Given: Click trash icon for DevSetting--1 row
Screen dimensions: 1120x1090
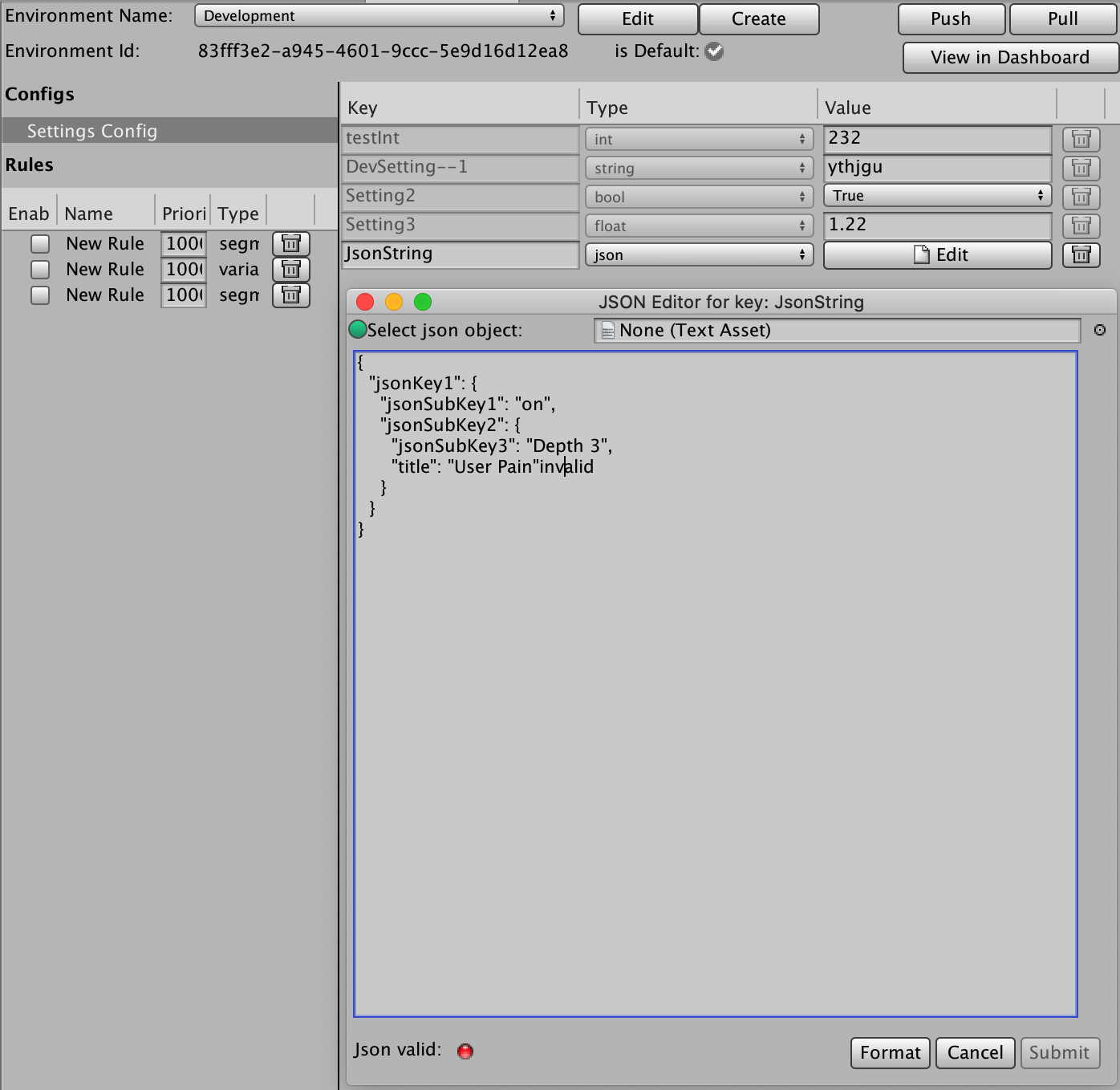Looking at the screenshot, I should pos(1081,169).
